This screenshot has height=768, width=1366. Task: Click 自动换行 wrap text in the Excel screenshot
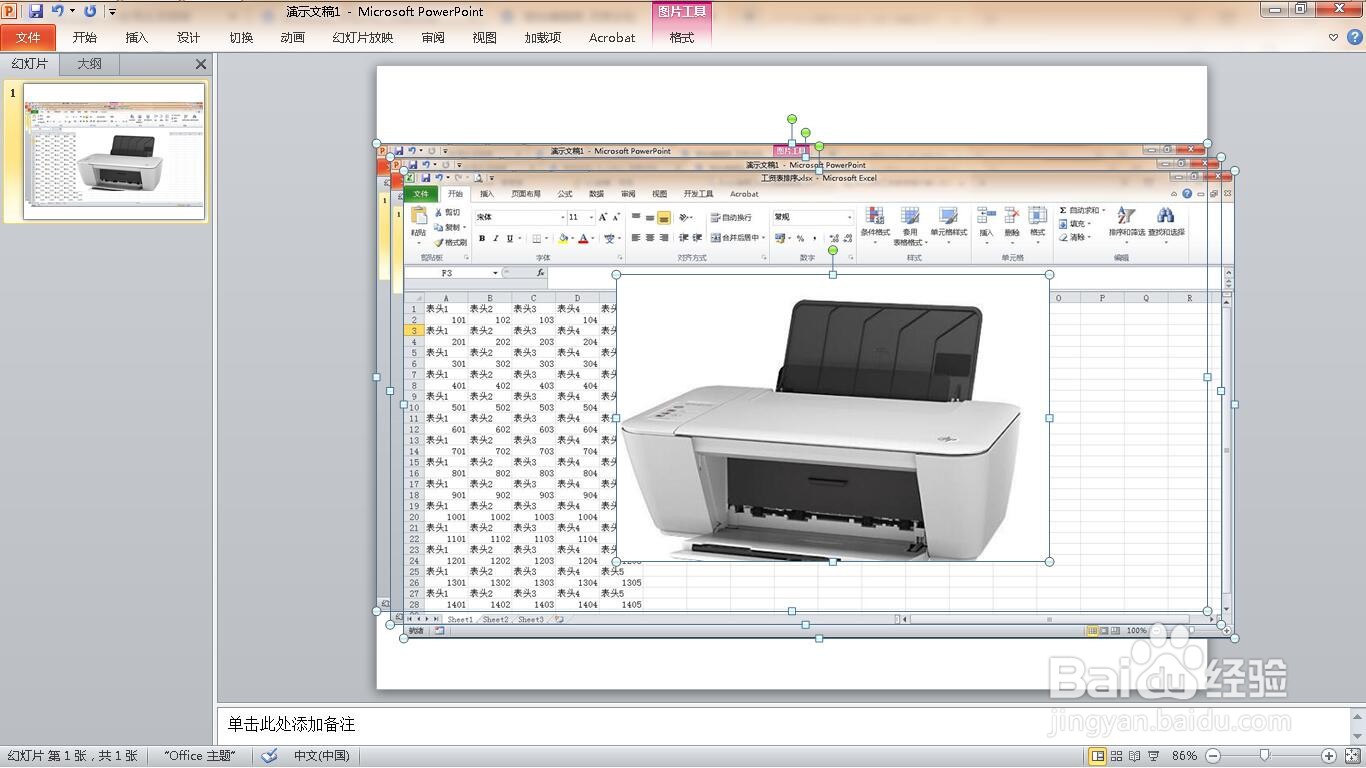731,217
